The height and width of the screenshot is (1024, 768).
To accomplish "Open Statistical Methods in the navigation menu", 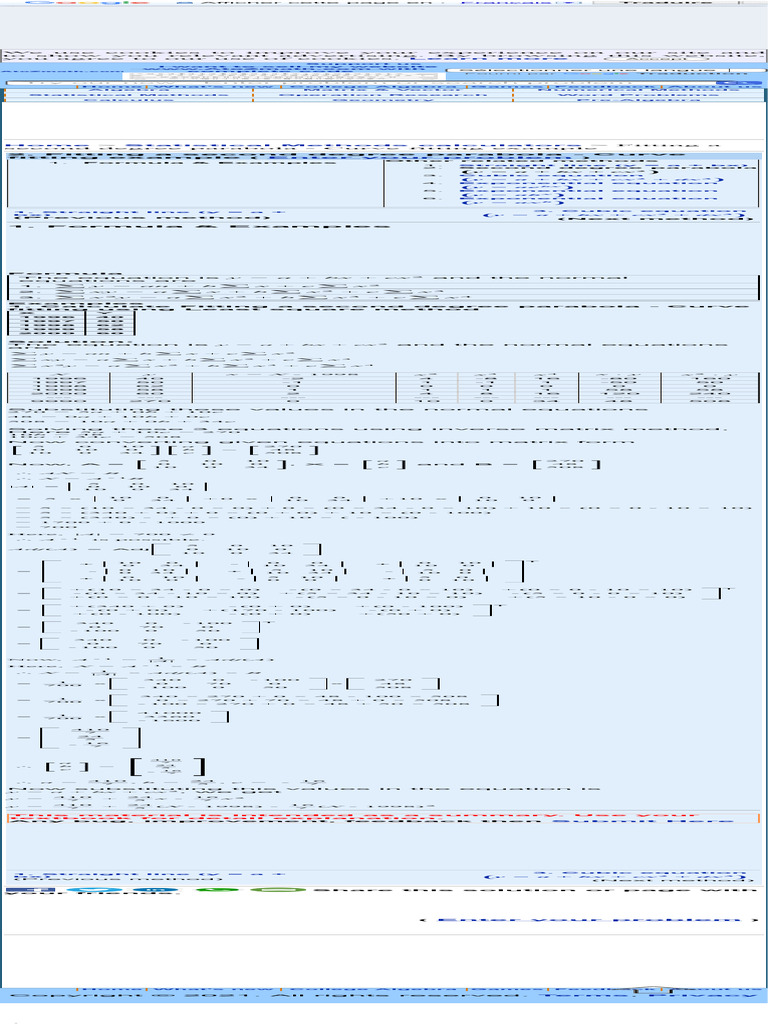I will [x=129, y=95].
